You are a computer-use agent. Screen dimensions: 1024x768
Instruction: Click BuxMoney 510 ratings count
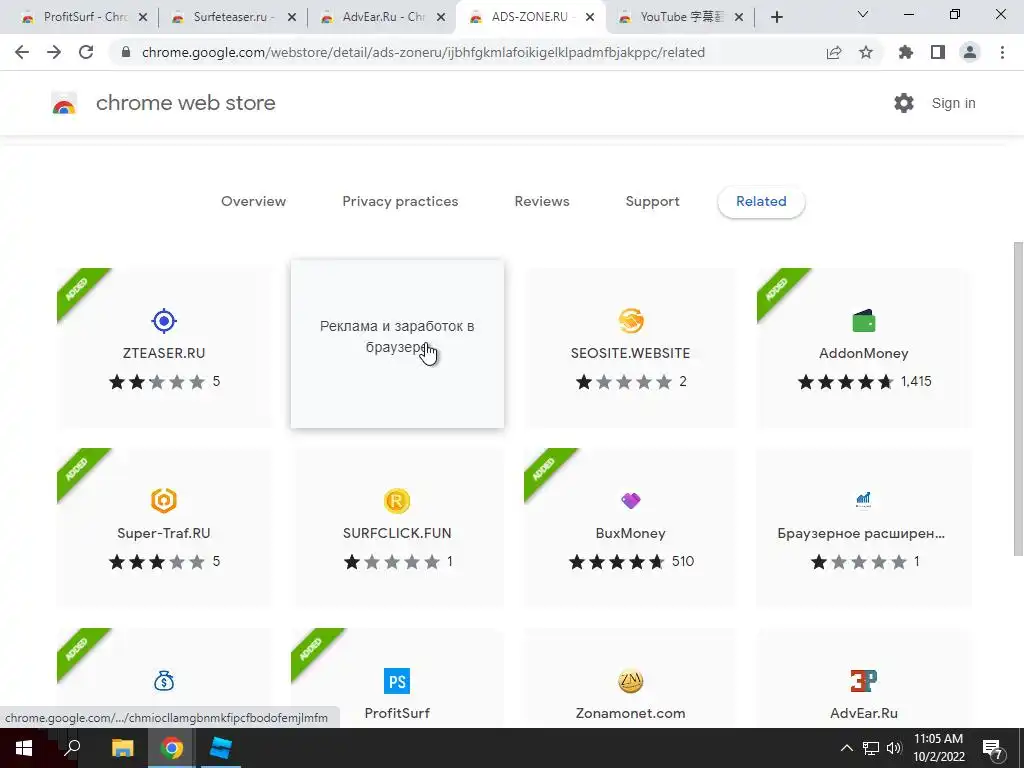(x=682, y=562)
